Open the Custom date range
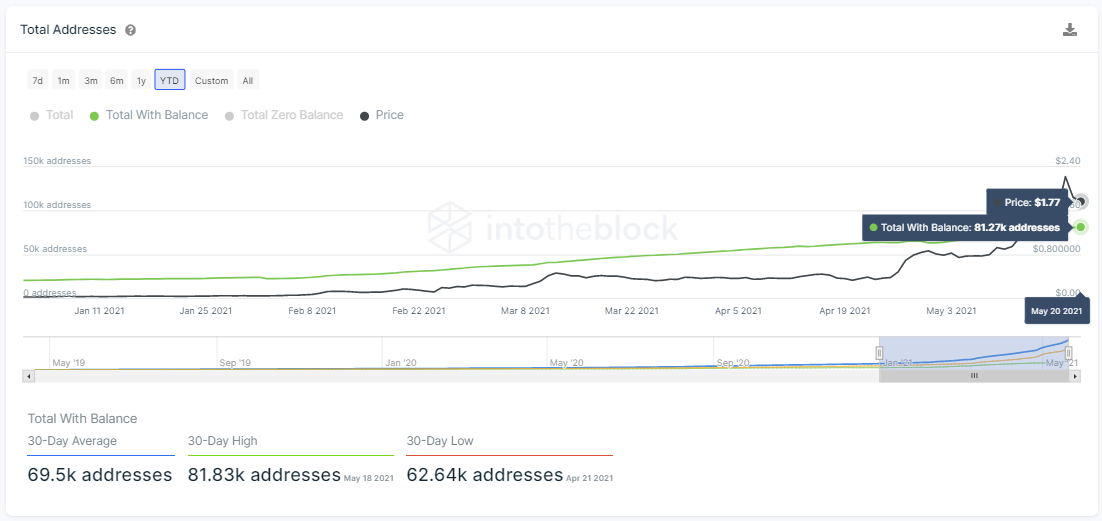The image size is (1102, 521). click(212, 80)
